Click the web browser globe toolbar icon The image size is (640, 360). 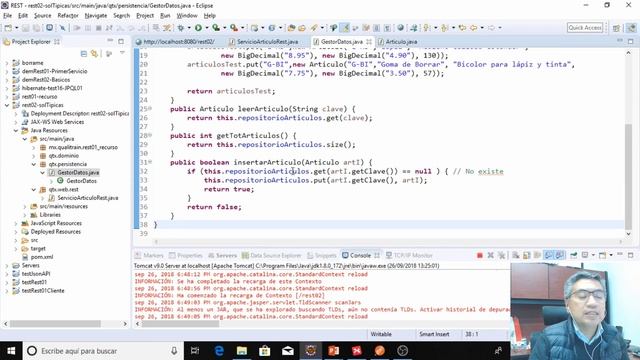(400, 28)
